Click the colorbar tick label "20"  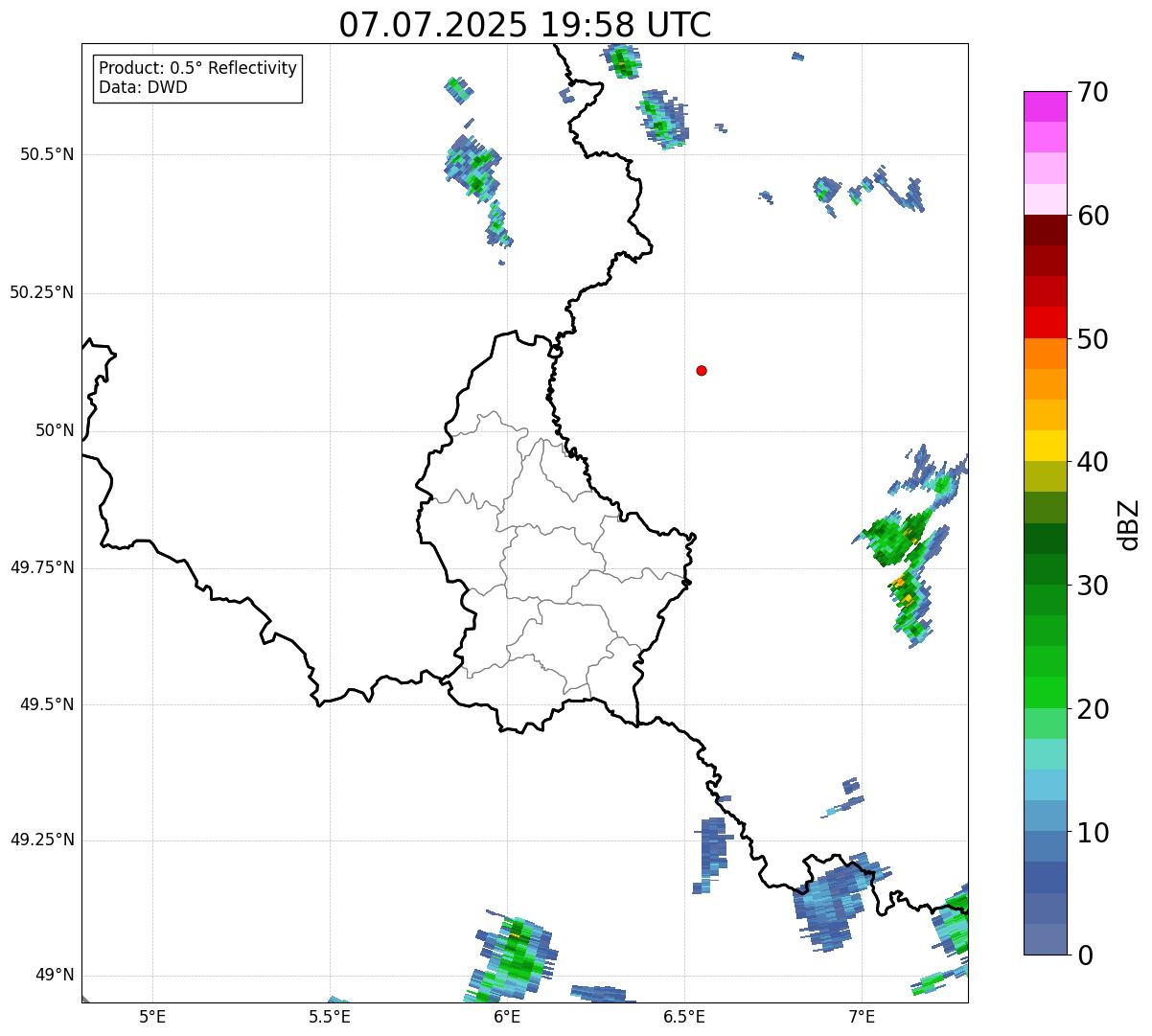click(x=1093, y=709)
